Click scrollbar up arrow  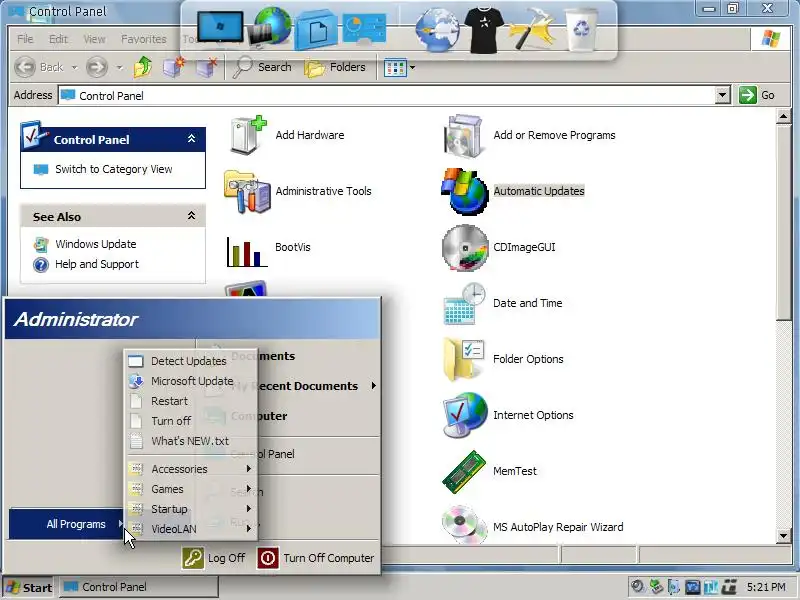pos(784,116)
